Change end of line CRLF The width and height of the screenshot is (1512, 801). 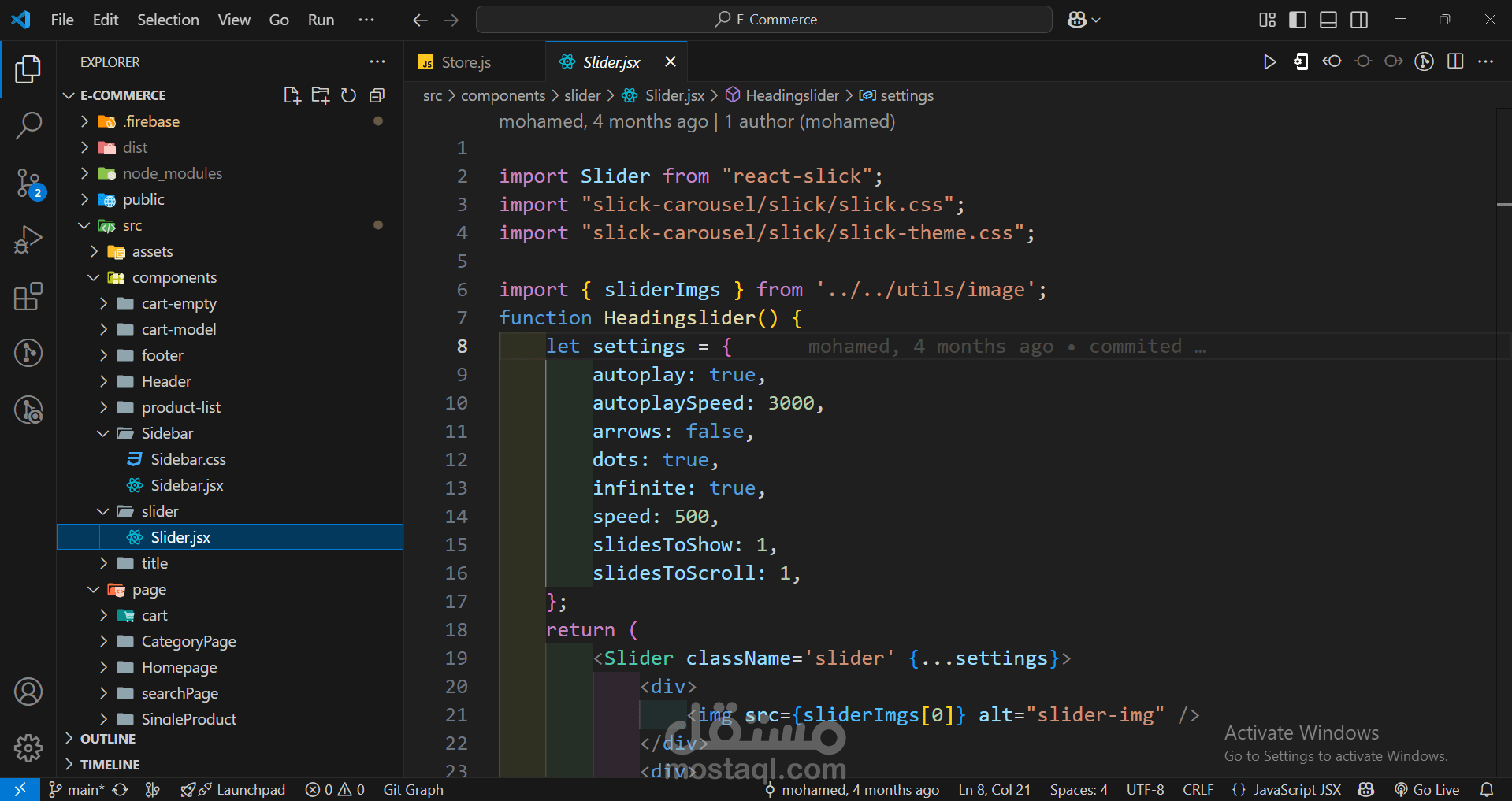1198,789
